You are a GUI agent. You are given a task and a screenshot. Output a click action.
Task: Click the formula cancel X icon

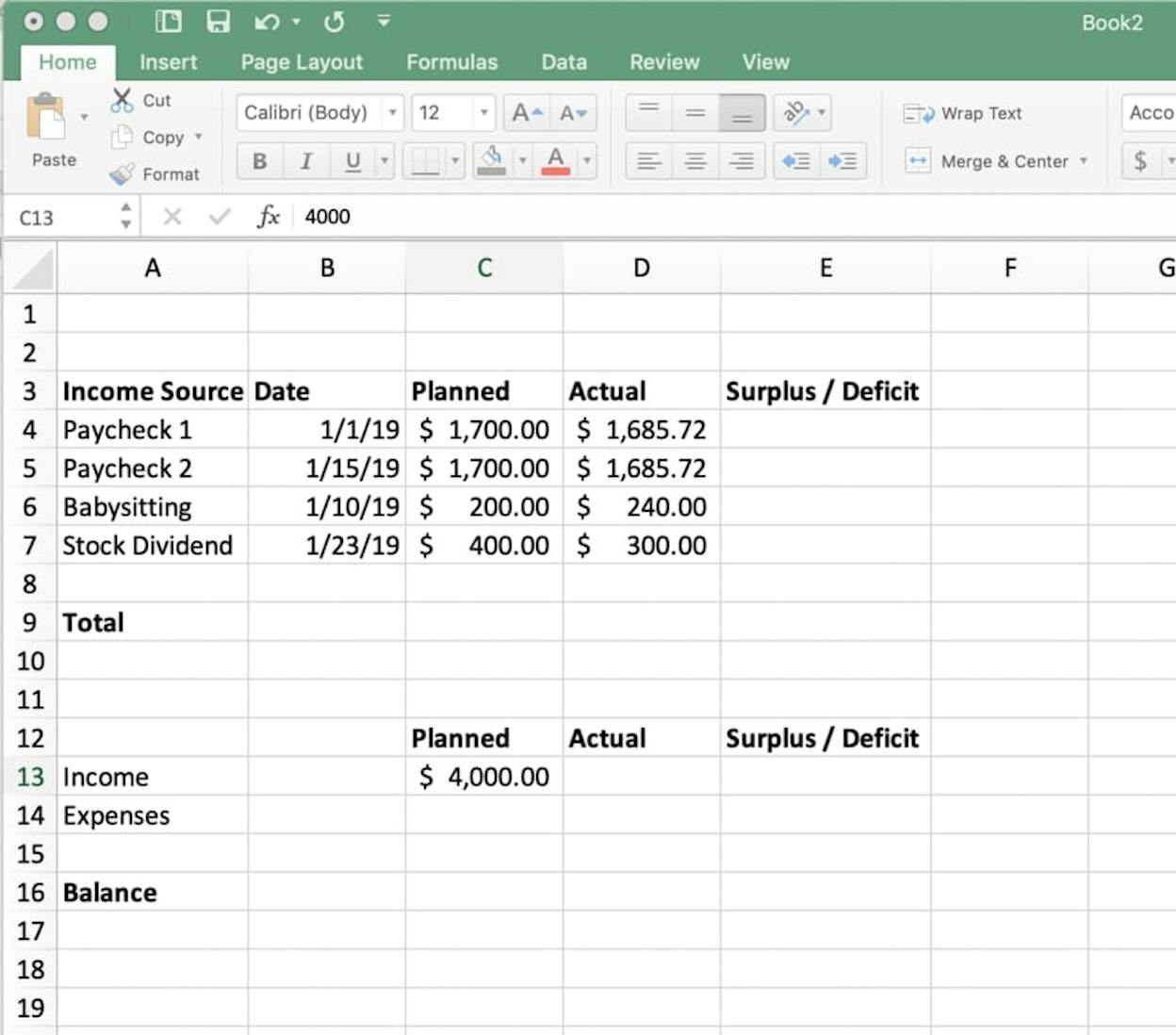[172, 217]
